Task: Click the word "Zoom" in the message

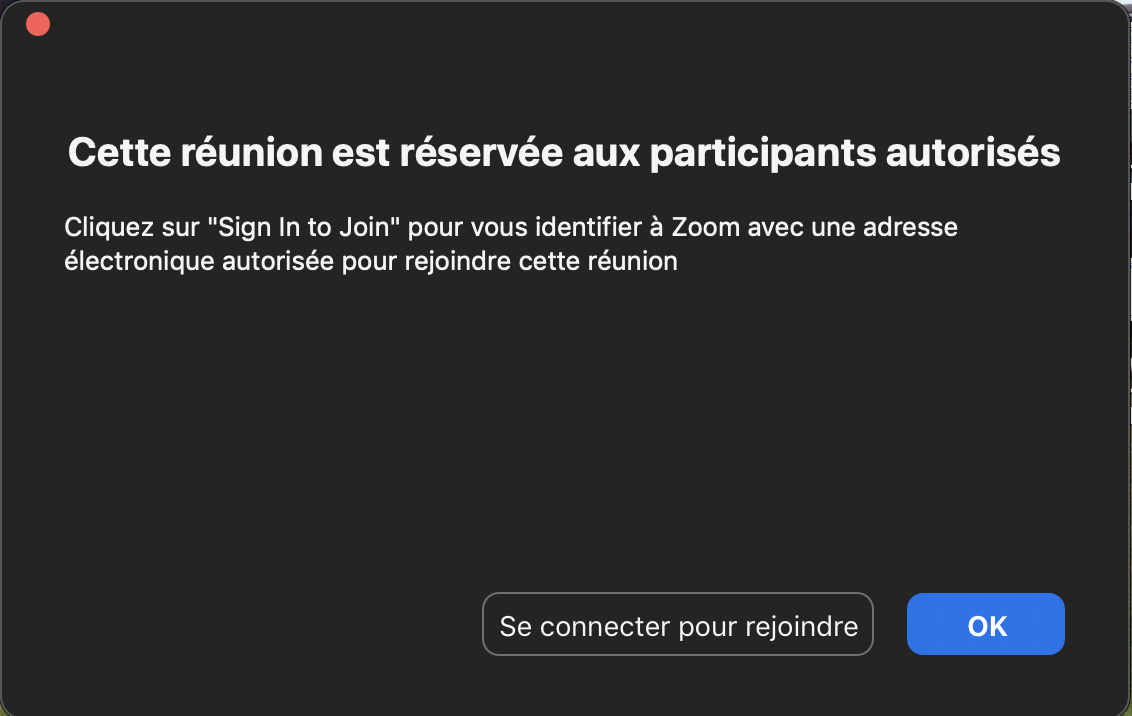Action: click(705, 227)
